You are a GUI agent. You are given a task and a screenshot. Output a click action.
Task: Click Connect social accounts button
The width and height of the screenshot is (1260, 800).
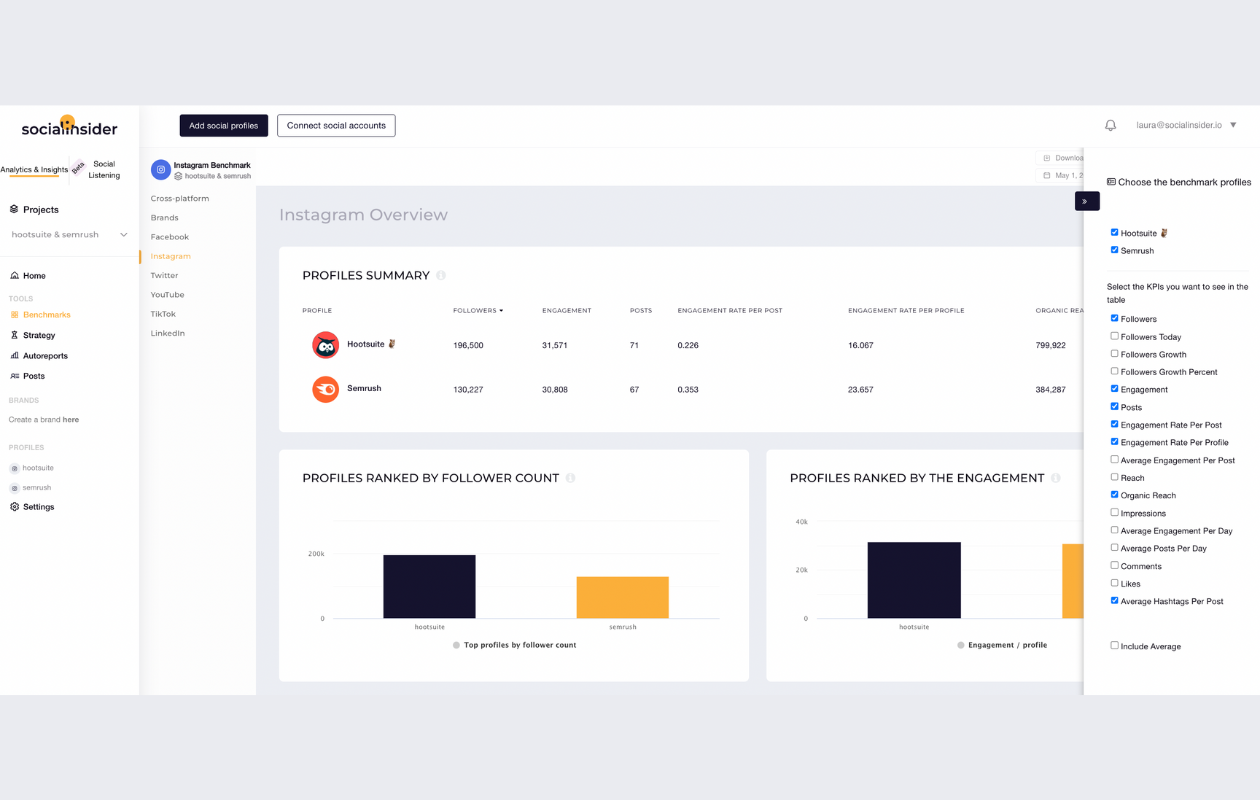tap(336, 125)
